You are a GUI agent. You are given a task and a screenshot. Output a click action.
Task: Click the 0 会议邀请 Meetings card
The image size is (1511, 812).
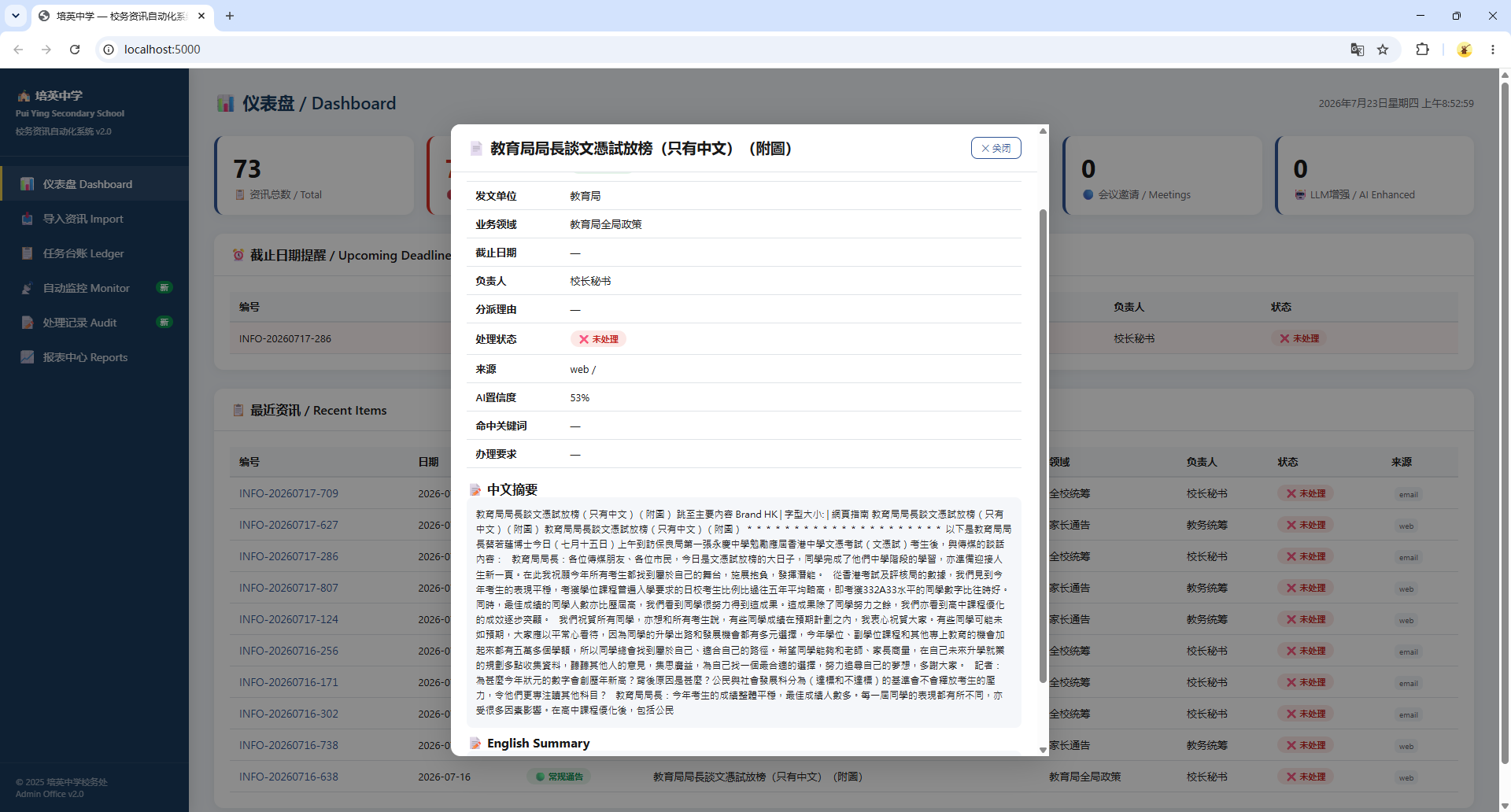(x=1162, y=175)
